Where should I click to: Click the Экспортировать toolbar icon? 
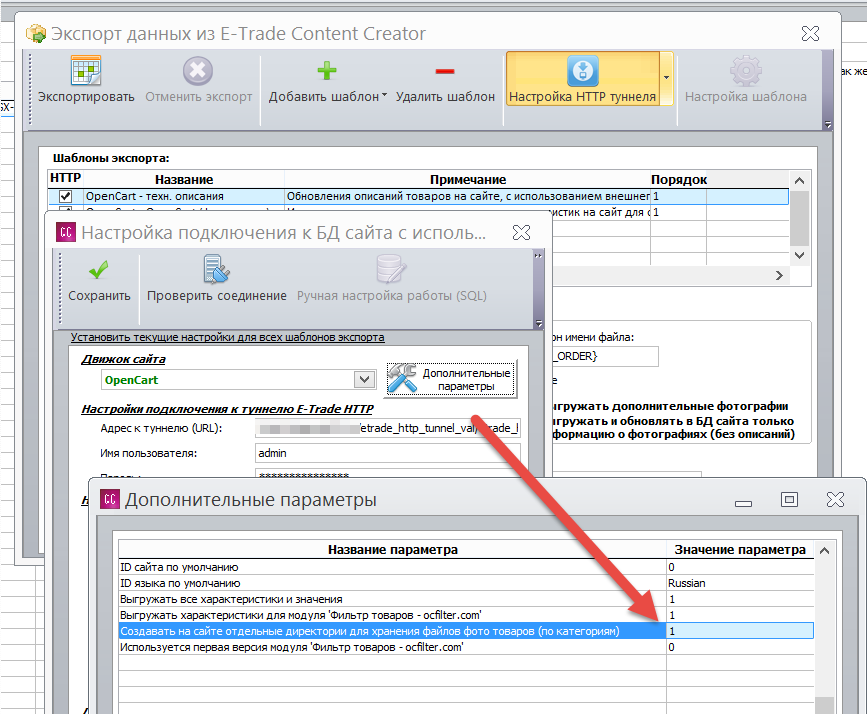point(86,71)
